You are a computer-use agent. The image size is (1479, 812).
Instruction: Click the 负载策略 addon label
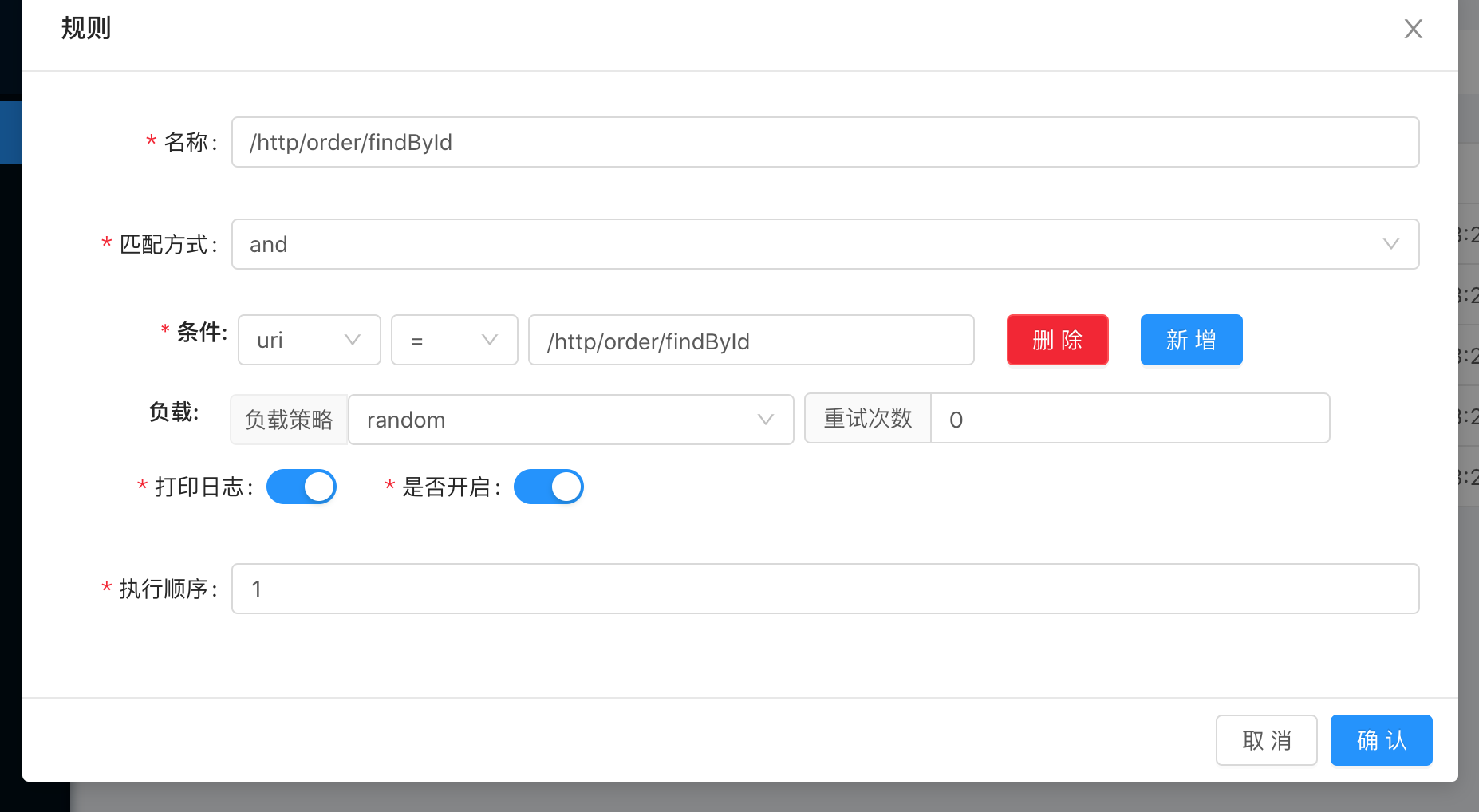289,420
